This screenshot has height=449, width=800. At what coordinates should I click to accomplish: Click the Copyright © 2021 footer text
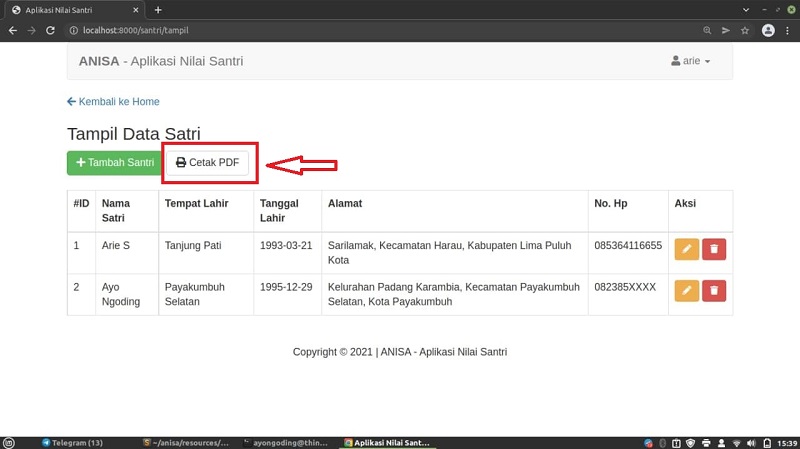click(x=399, y=352)
